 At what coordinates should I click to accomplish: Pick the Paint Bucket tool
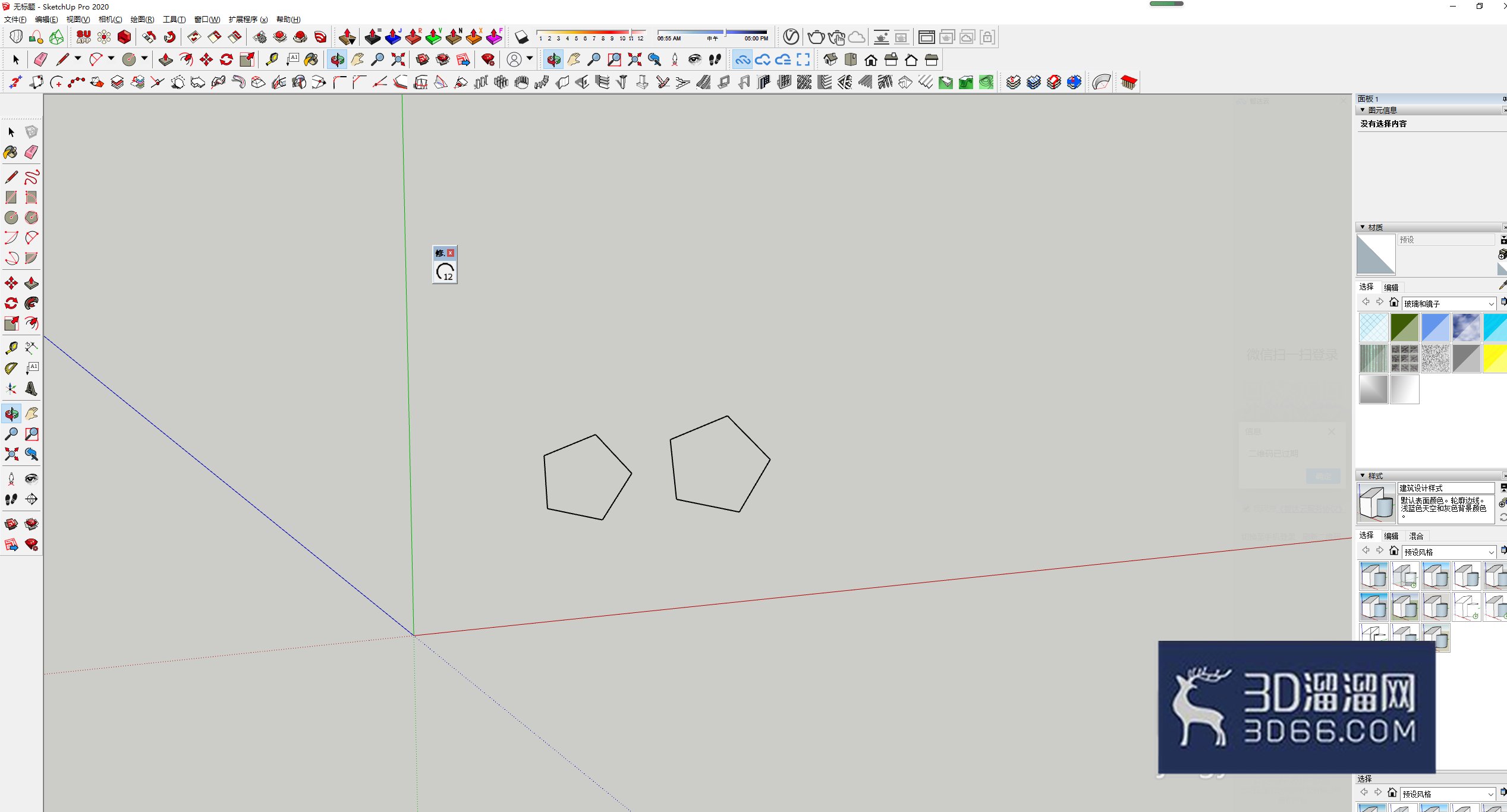coord(11,152)
